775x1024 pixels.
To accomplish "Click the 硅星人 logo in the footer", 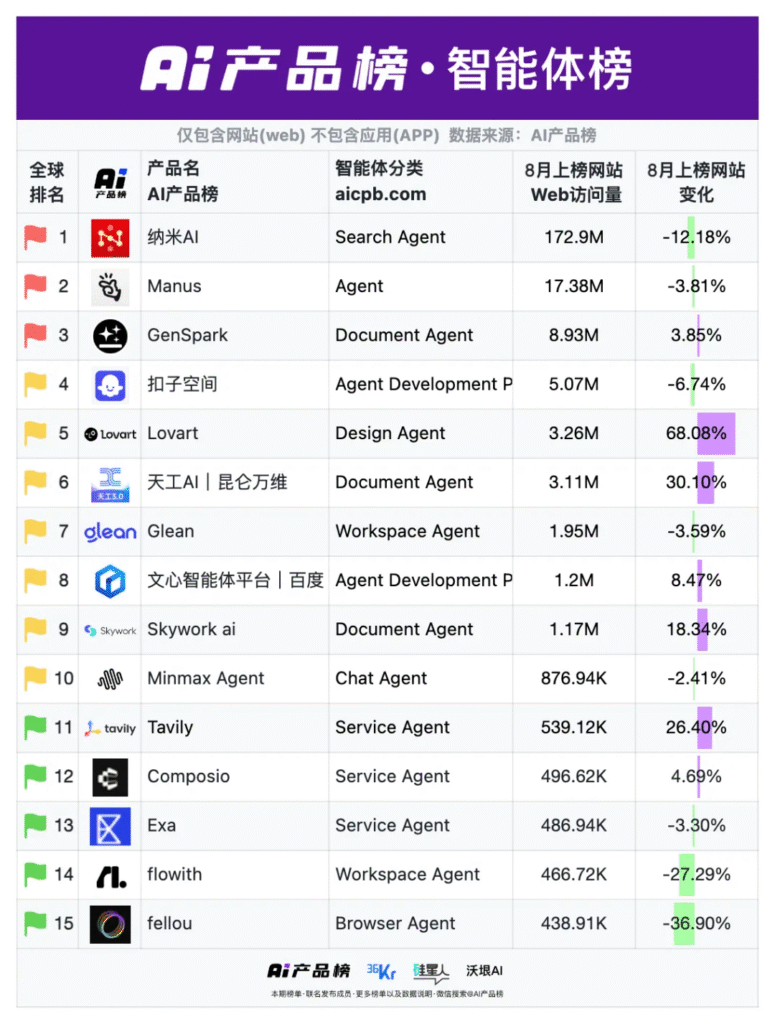I will tap(431, 972).
